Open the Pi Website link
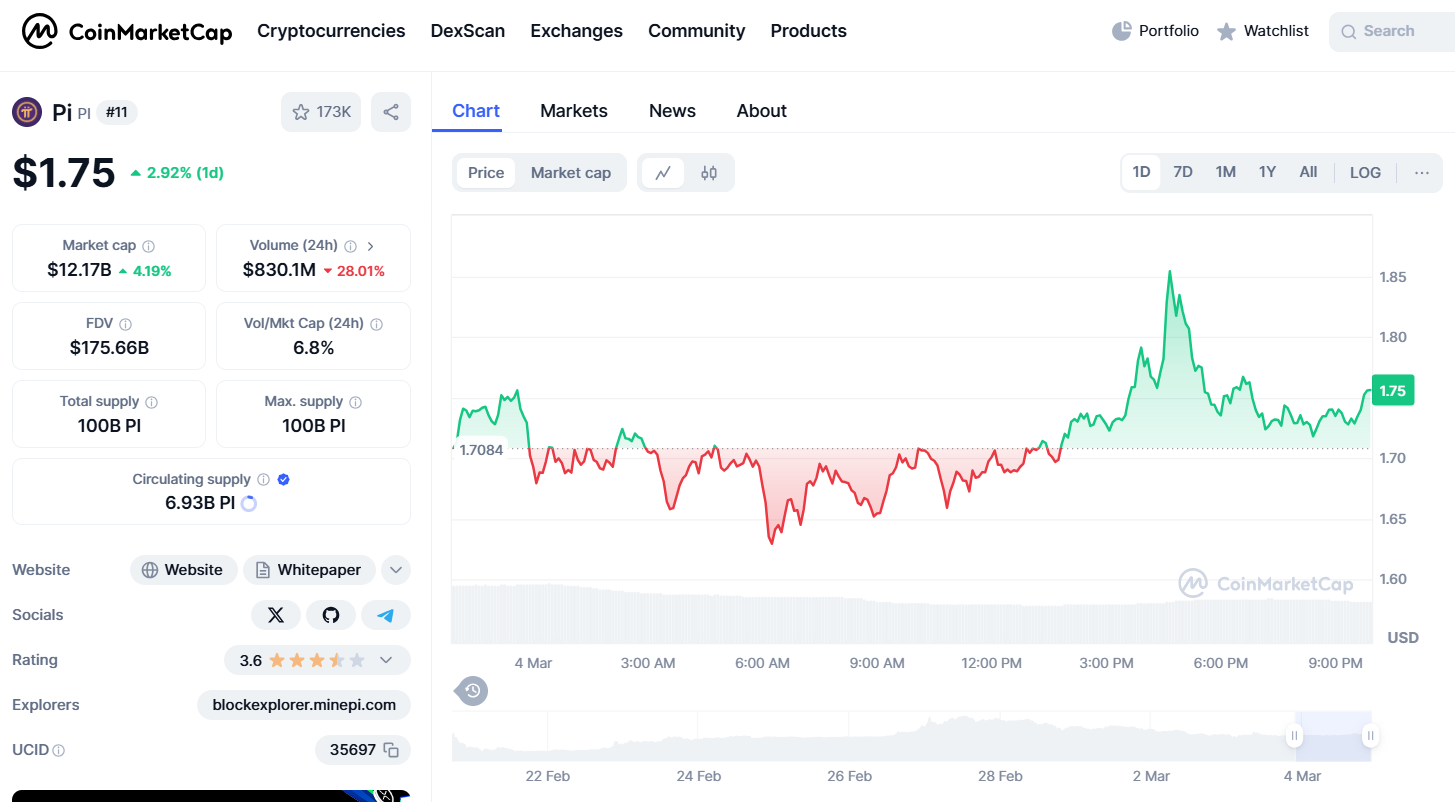Screen dimensions: 1455x802 (x=184, y=570)
